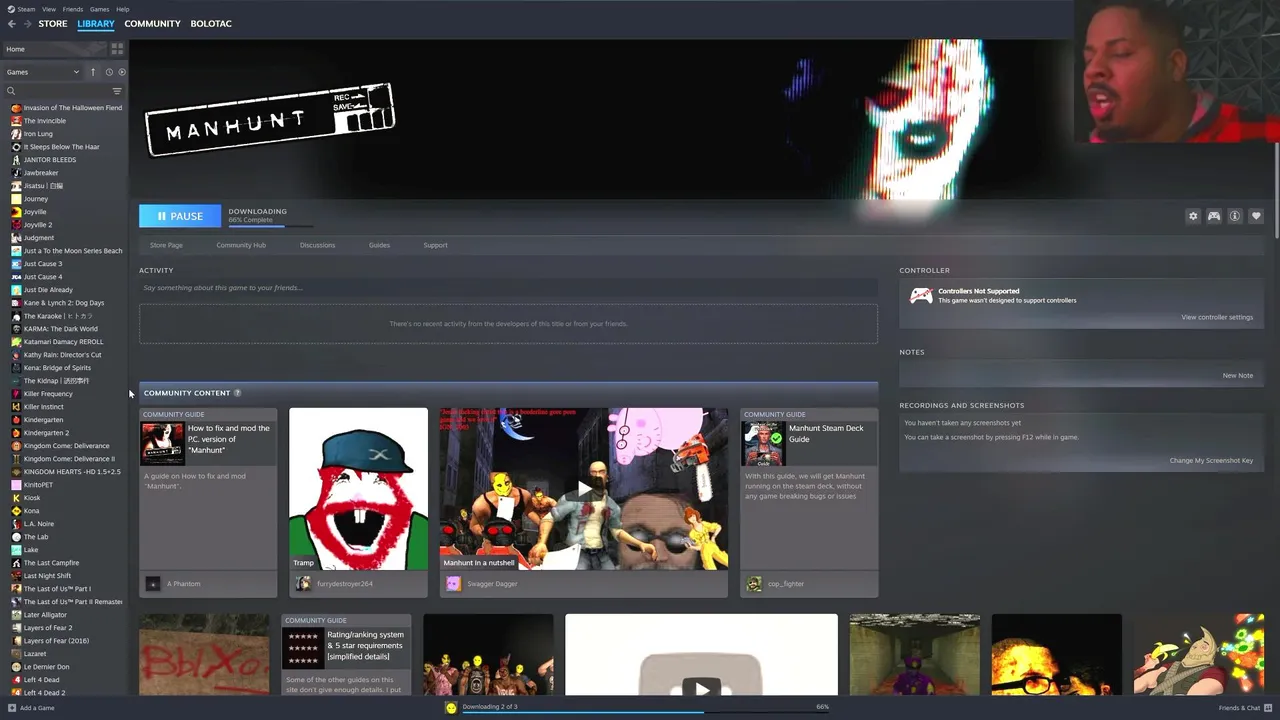Open the Games menu

click(x=100, y=9)
